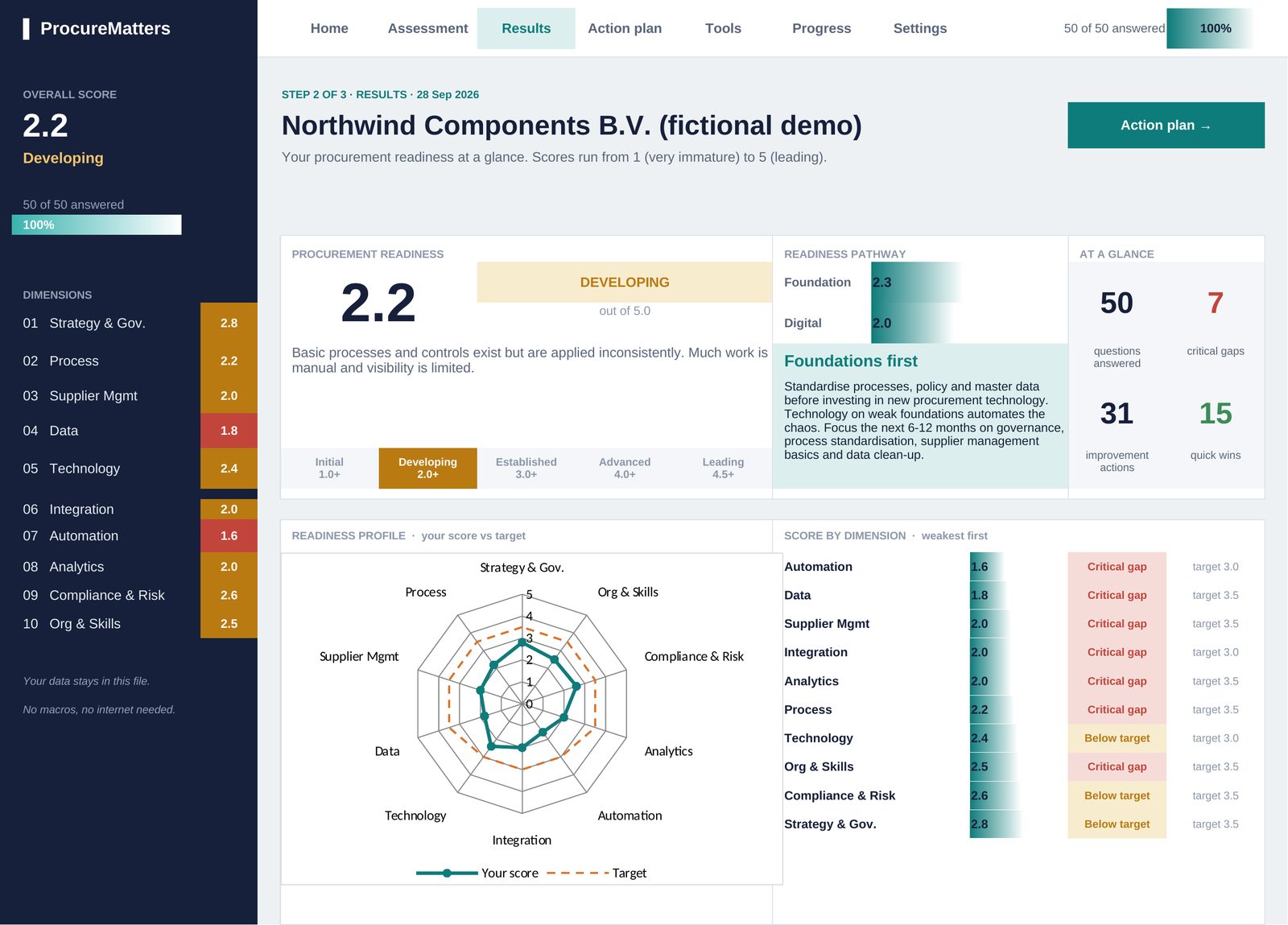Click the Below target tag for Technology
Viewport: 1288px width, 925px height.
click(1117, 738)
